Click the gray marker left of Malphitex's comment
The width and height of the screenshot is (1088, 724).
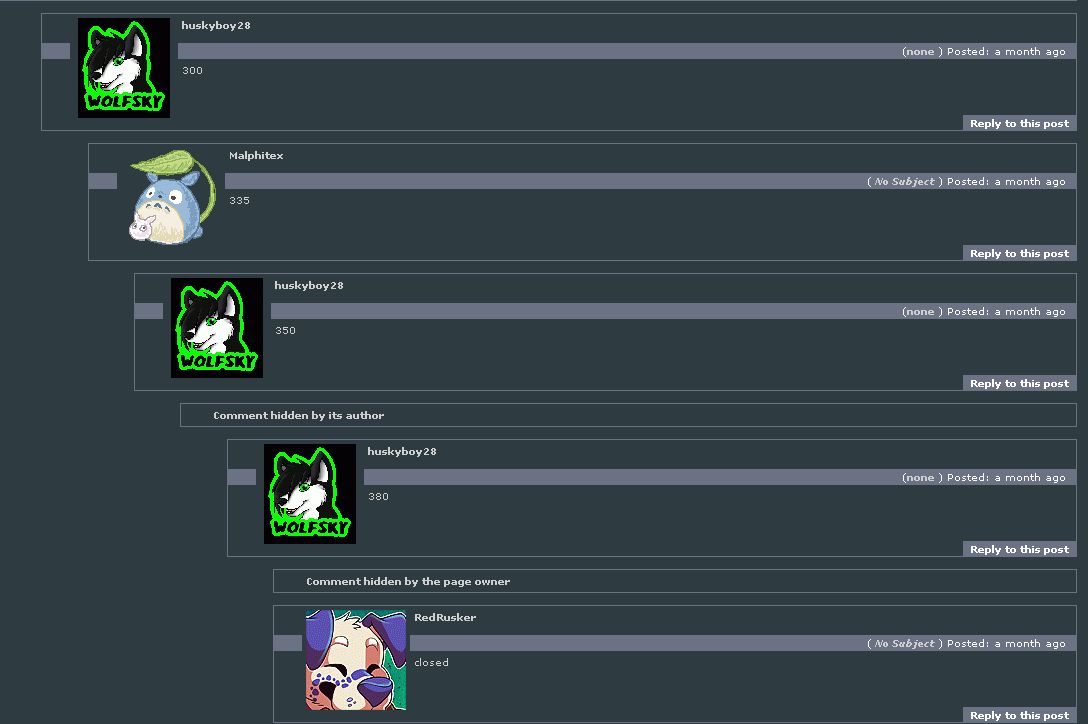click(103, 181)
